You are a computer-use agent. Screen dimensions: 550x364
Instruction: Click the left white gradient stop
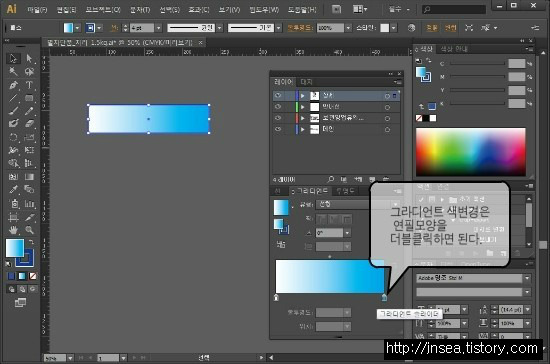pos(276,298)
